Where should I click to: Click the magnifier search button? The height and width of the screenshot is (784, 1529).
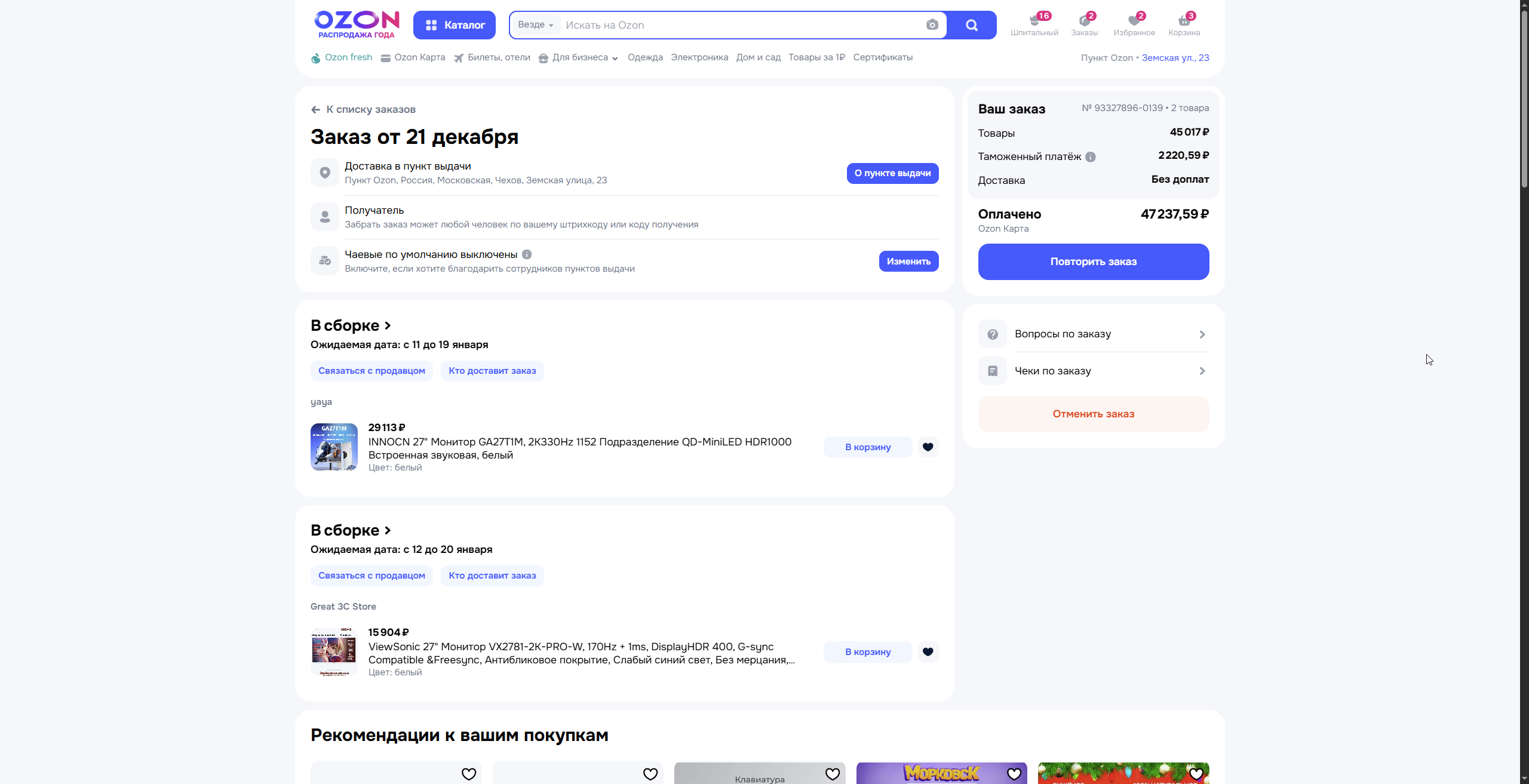[972, 25]
